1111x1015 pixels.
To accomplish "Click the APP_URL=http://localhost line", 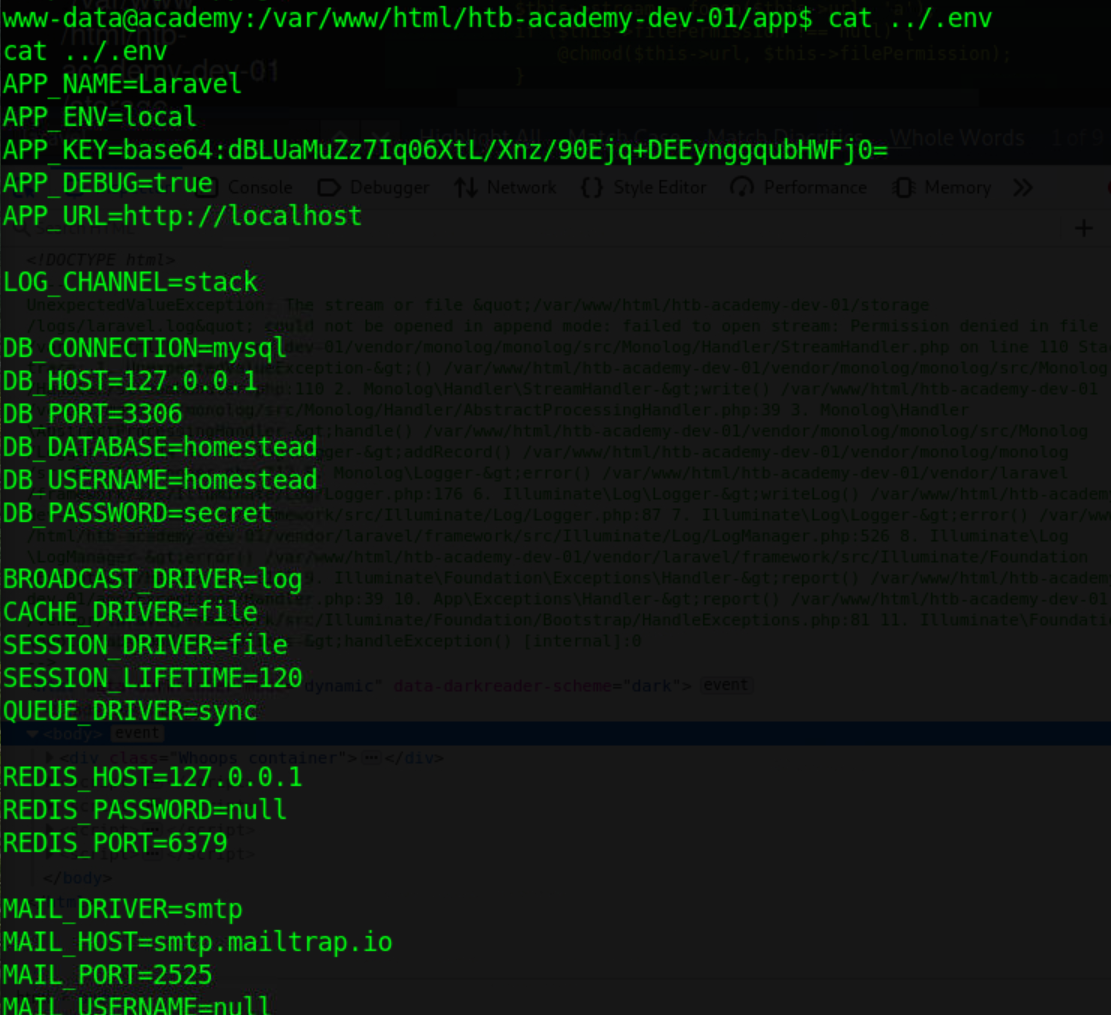I will point(182,216).
